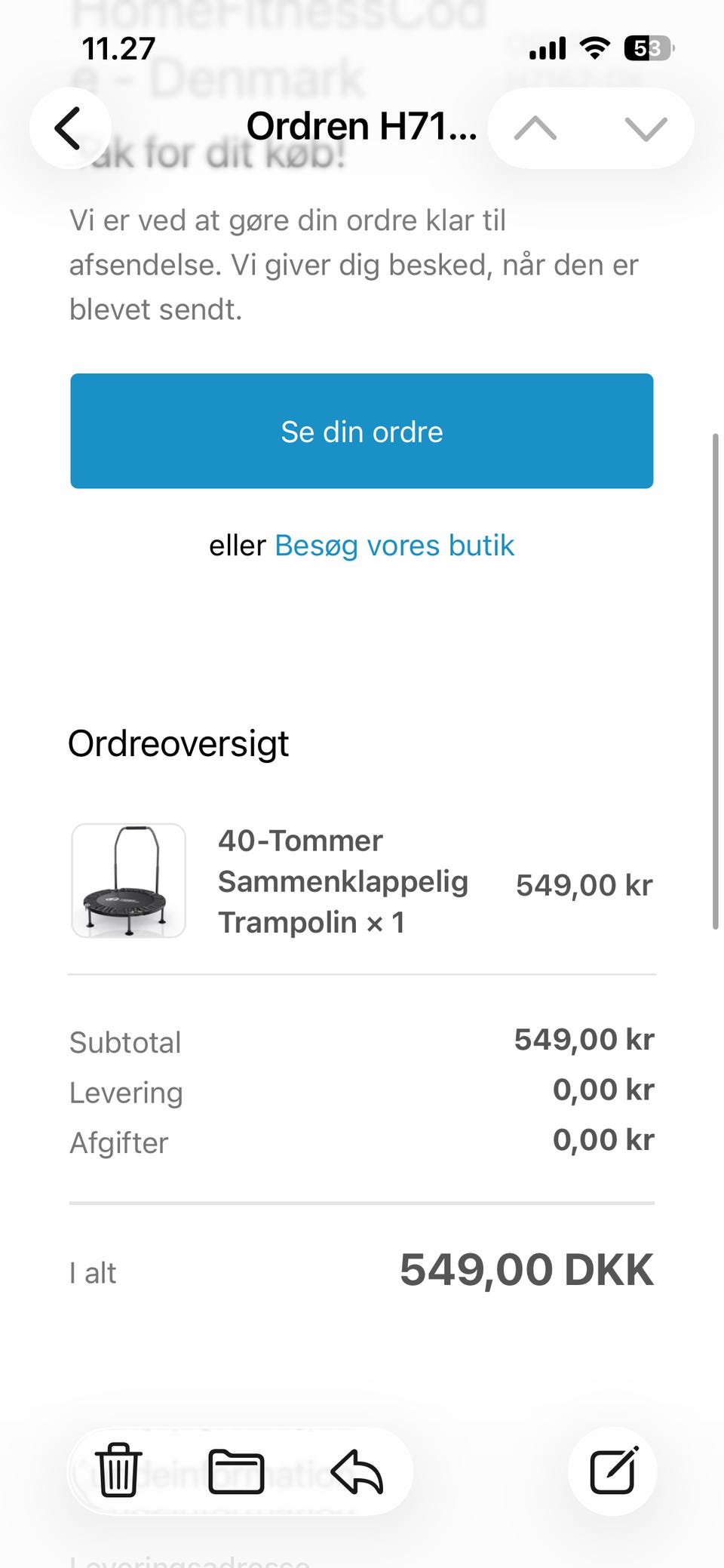This screenshot has width=724, height=1568.
Task: Tap the "Levering" row label
Action: point(127,1093)
